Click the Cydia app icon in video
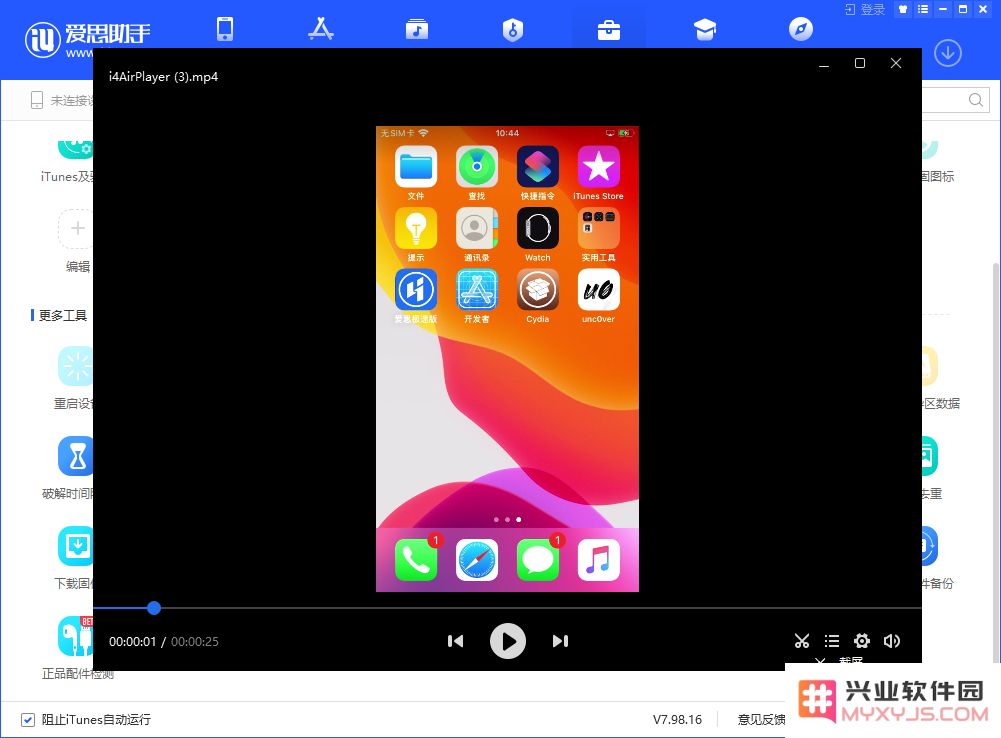Viewport: 1001px width, 738px height. [538, 289]
